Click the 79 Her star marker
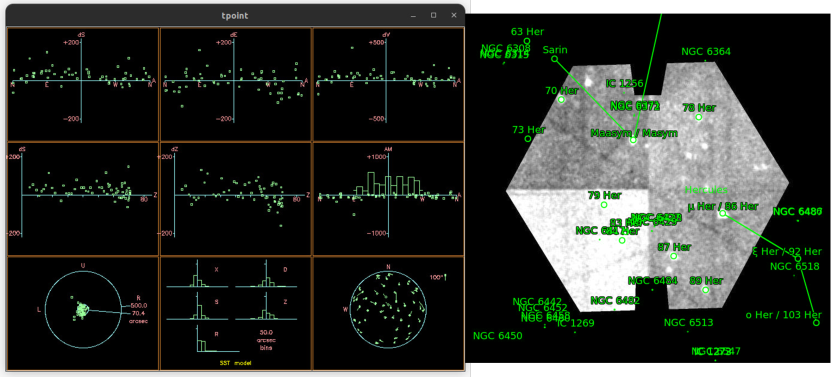831x377 pixels. tap(604, 205)
